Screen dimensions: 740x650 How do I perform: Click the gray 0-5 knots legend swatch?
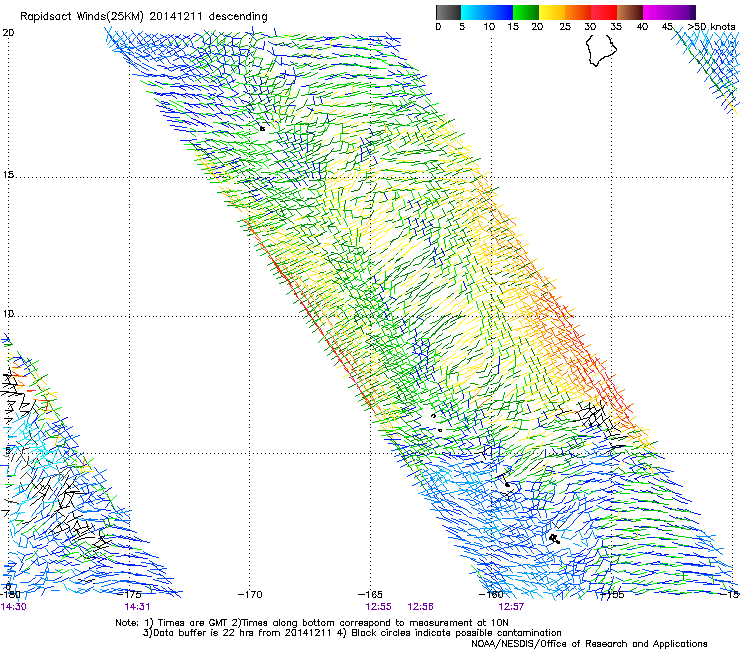(448, 12)
